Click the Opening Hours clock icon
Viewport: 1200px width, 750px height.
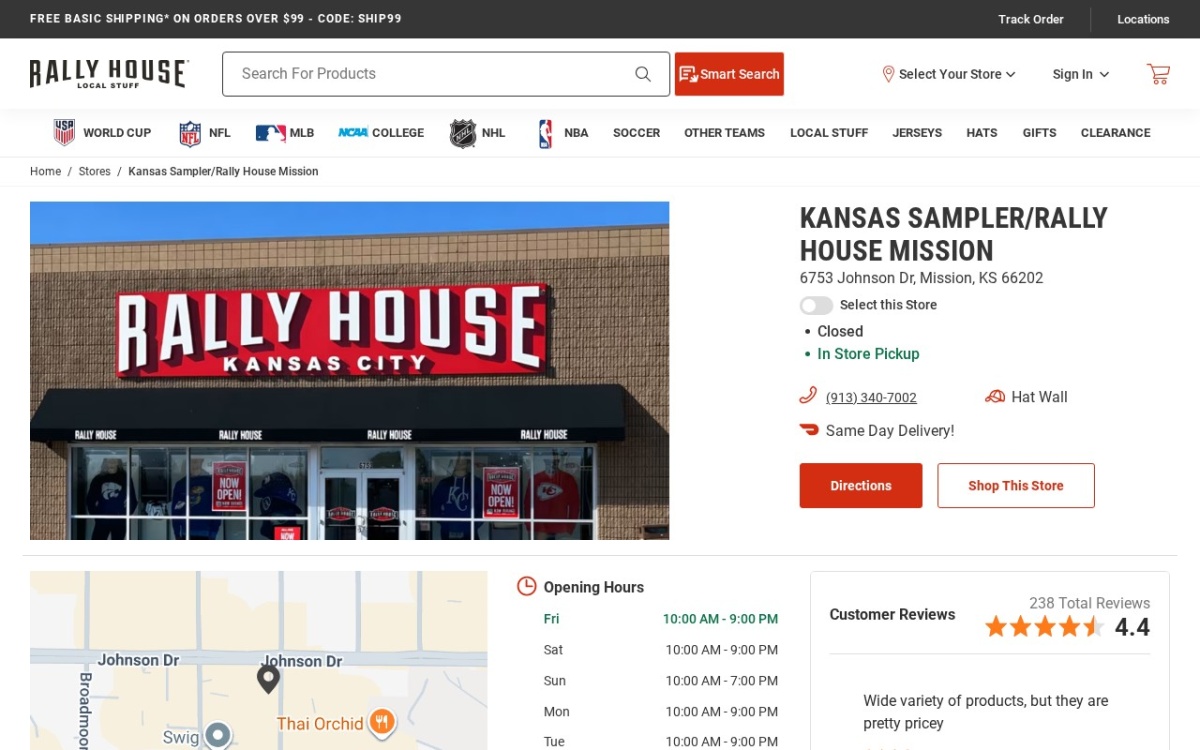click(x=526, y=586)
